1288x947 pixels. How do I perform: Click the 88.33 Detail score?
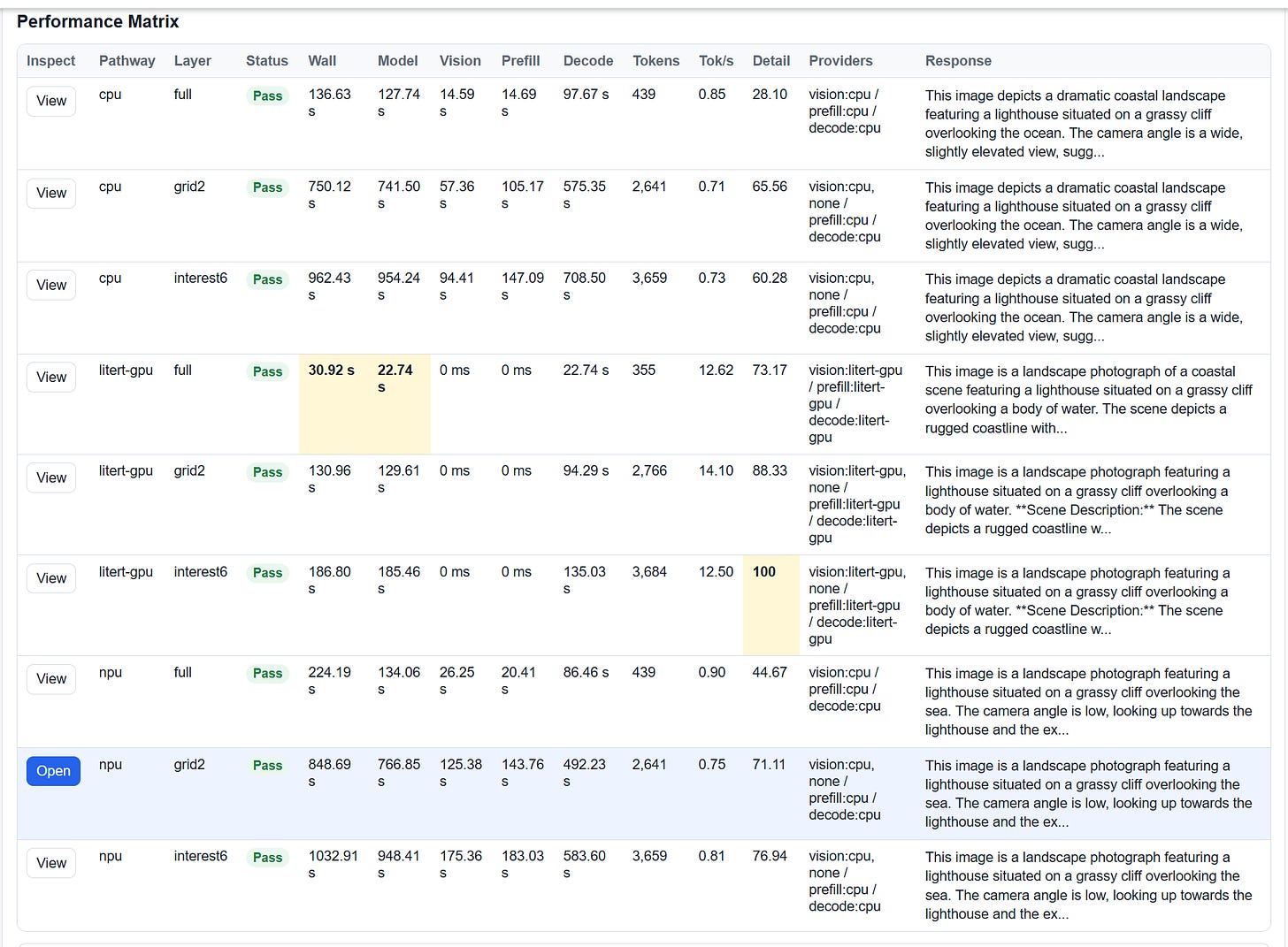click(770, 470)
